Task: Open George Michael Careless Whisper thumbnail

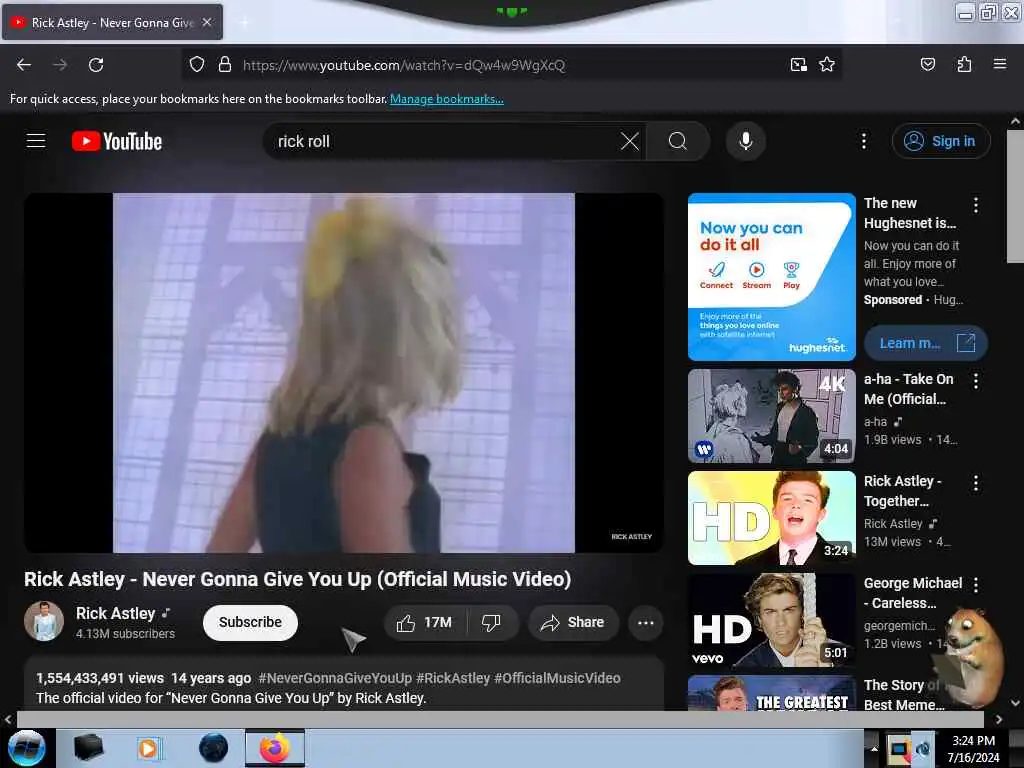Action: click(x=771, y=620)
